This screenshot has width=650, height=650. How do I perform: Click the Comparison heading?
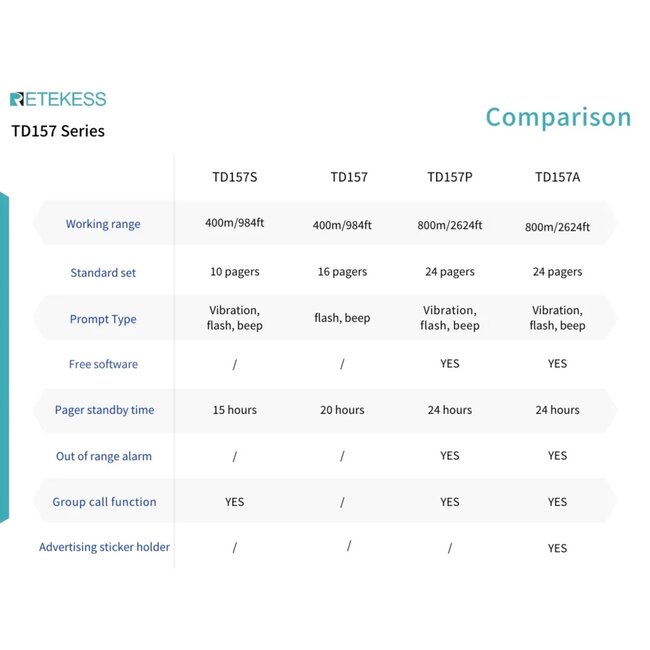(x=558, y=117)
